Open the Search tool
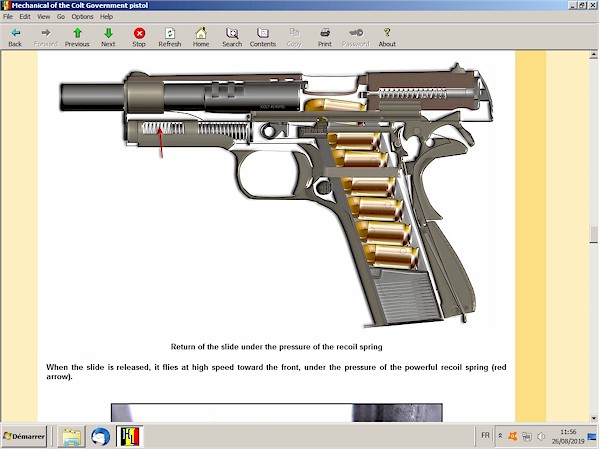The height and width of the screenshot is (450, 600). pyautogui.click(x=232, y=37)
